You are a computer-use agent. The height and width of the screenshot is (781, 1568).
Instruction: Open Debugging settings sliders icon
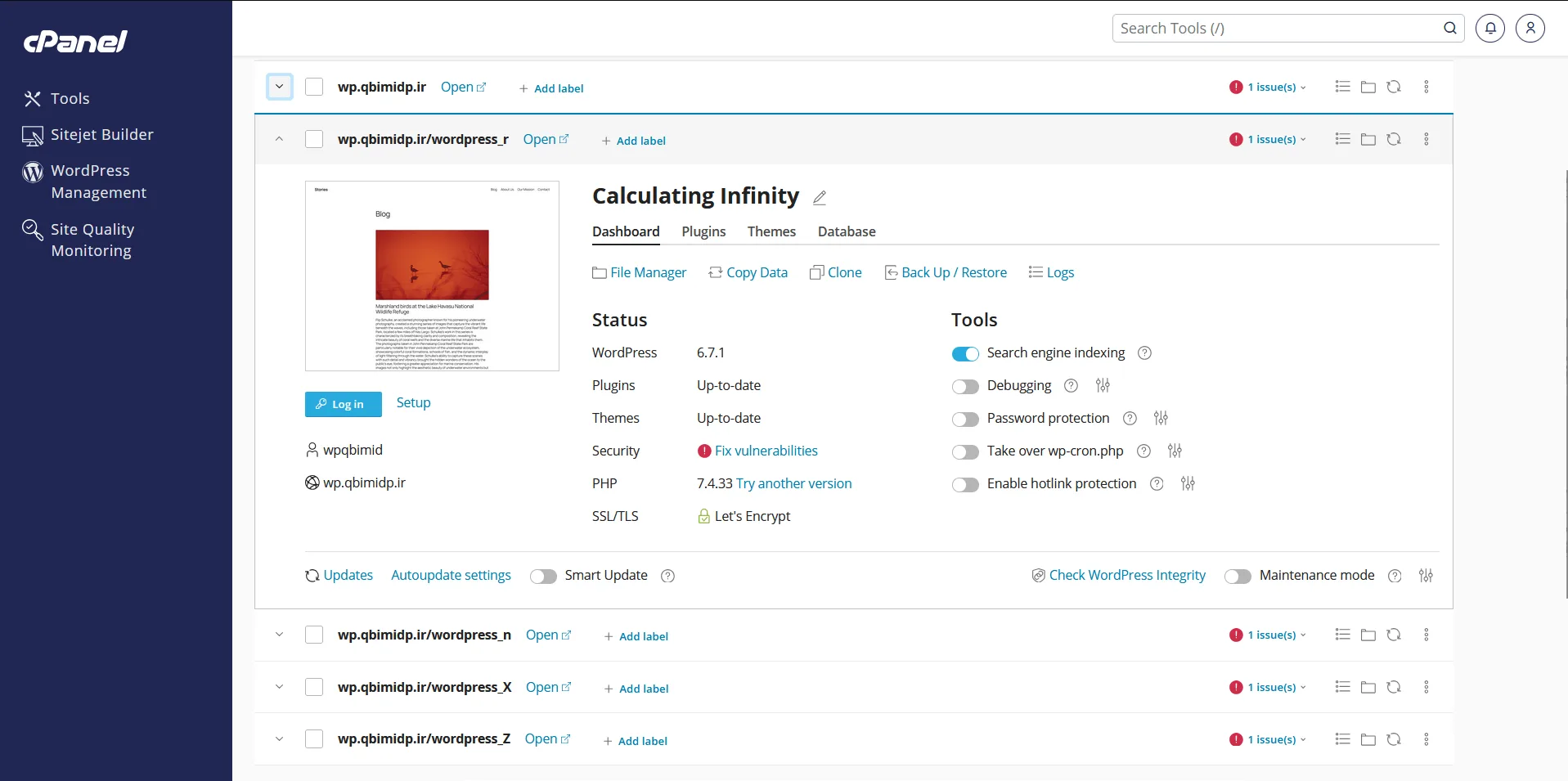(x=1103, y=386)
